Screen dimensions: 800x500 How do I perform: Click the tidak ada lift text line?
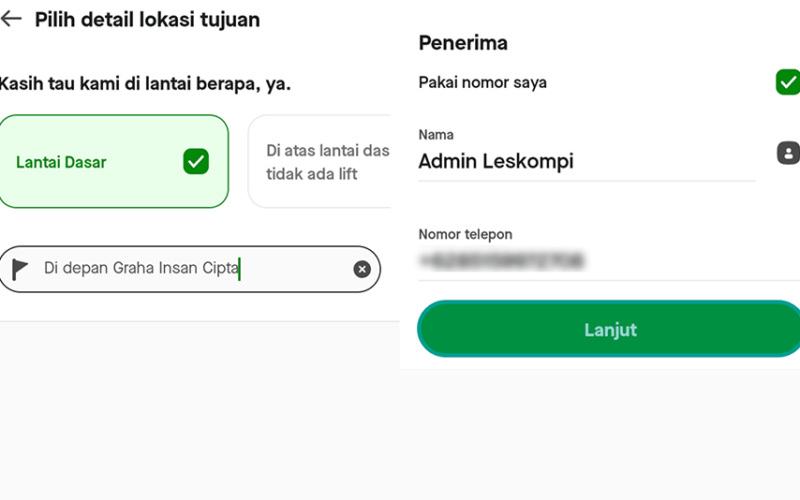point(311,174)
